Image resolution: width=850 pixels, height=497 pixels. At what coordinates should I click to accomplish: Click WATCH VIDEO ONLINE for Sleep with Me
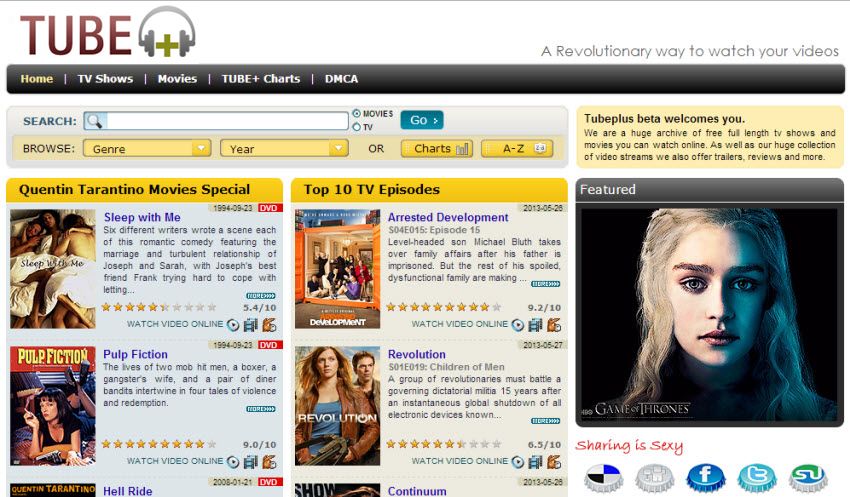175,324
